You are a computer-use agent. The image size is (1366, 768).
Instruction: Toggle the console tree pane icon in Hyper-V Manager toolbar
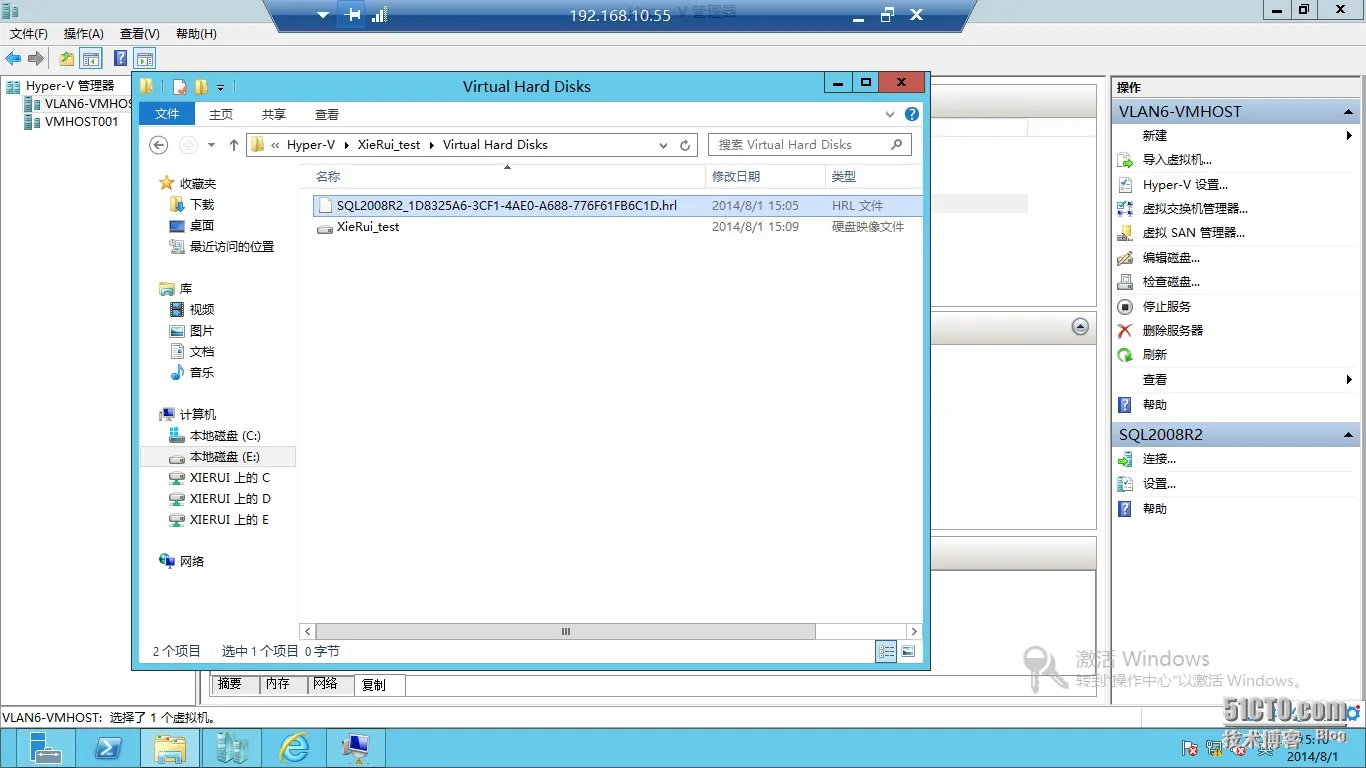pyautogui.click(x=91, y=59)
